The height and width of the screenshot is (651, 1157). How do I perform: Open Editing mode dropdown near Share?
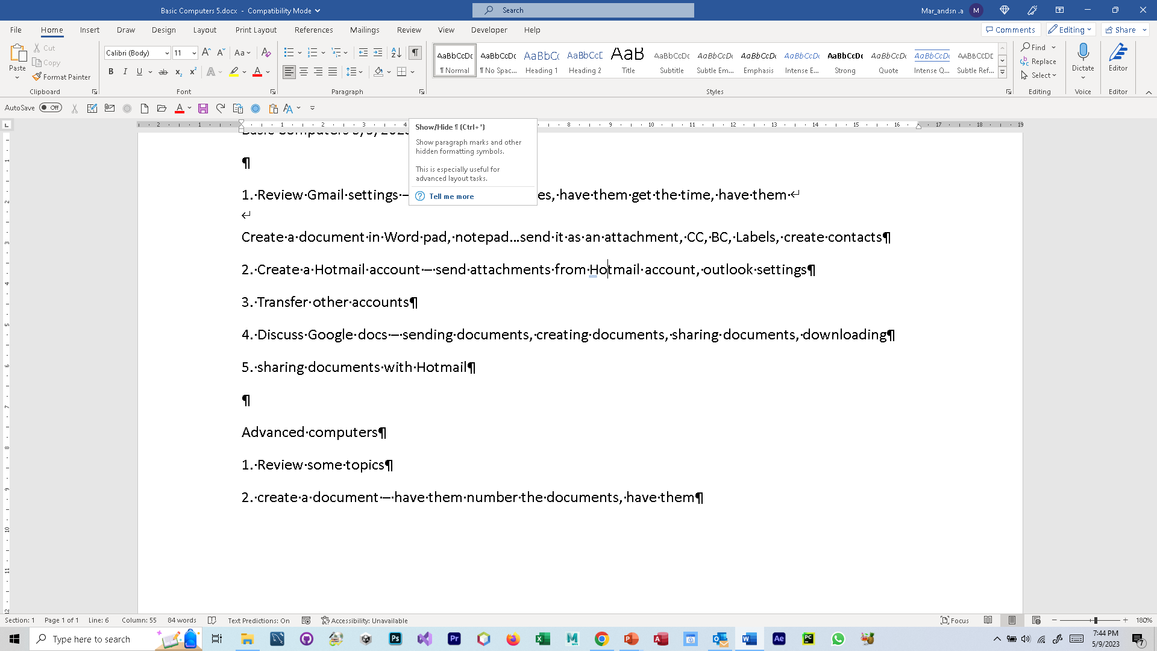[1070, 30]
